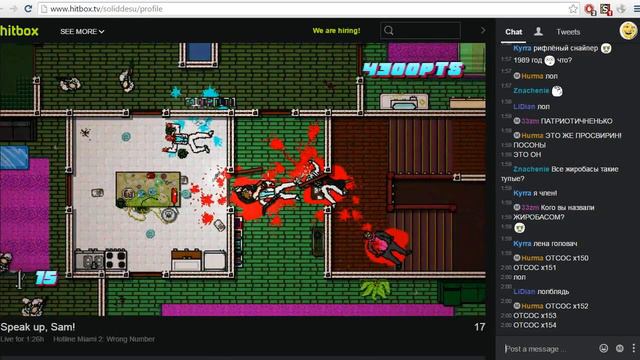Go forward with the browser forward arrow
The width and height of the screenshot is (640, 360).
pos(13,9)
